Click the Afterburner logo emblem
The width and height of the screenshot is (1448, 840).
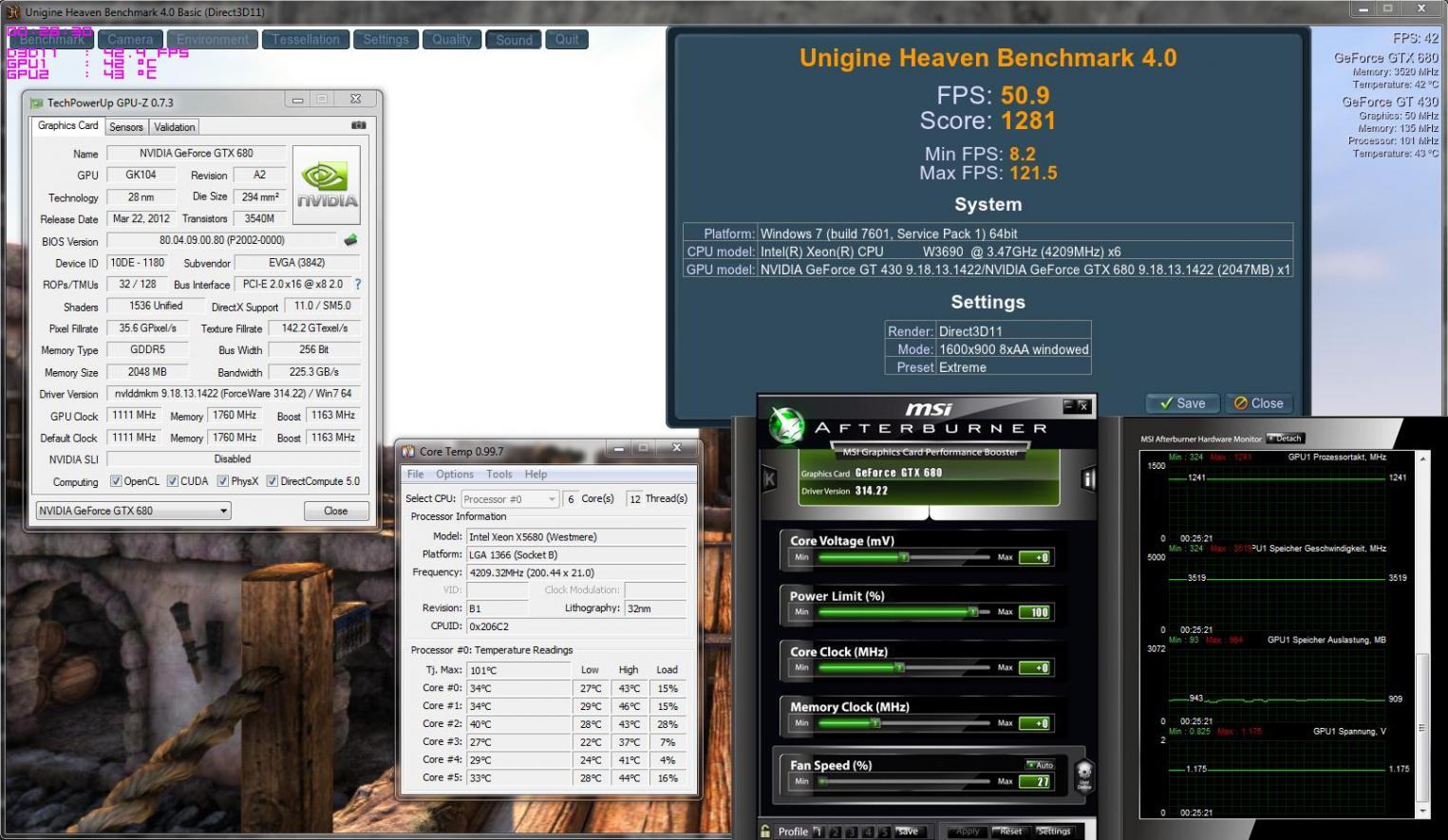(785, 426)
